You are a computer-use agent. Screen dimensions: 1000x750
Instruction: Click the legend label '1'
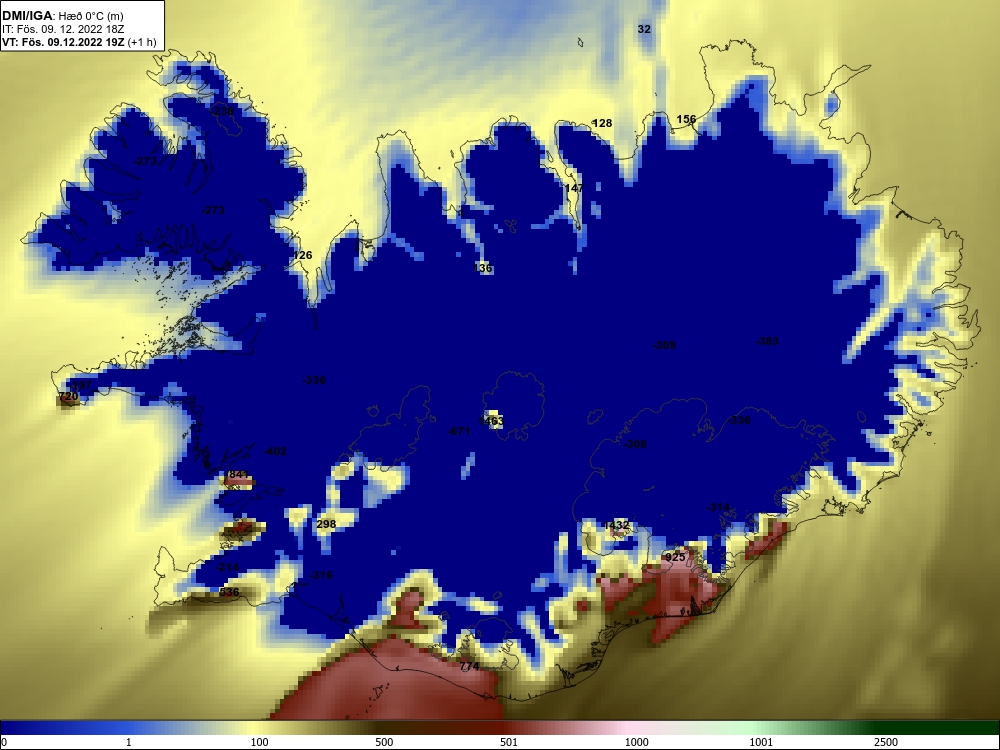pos(129,742)
